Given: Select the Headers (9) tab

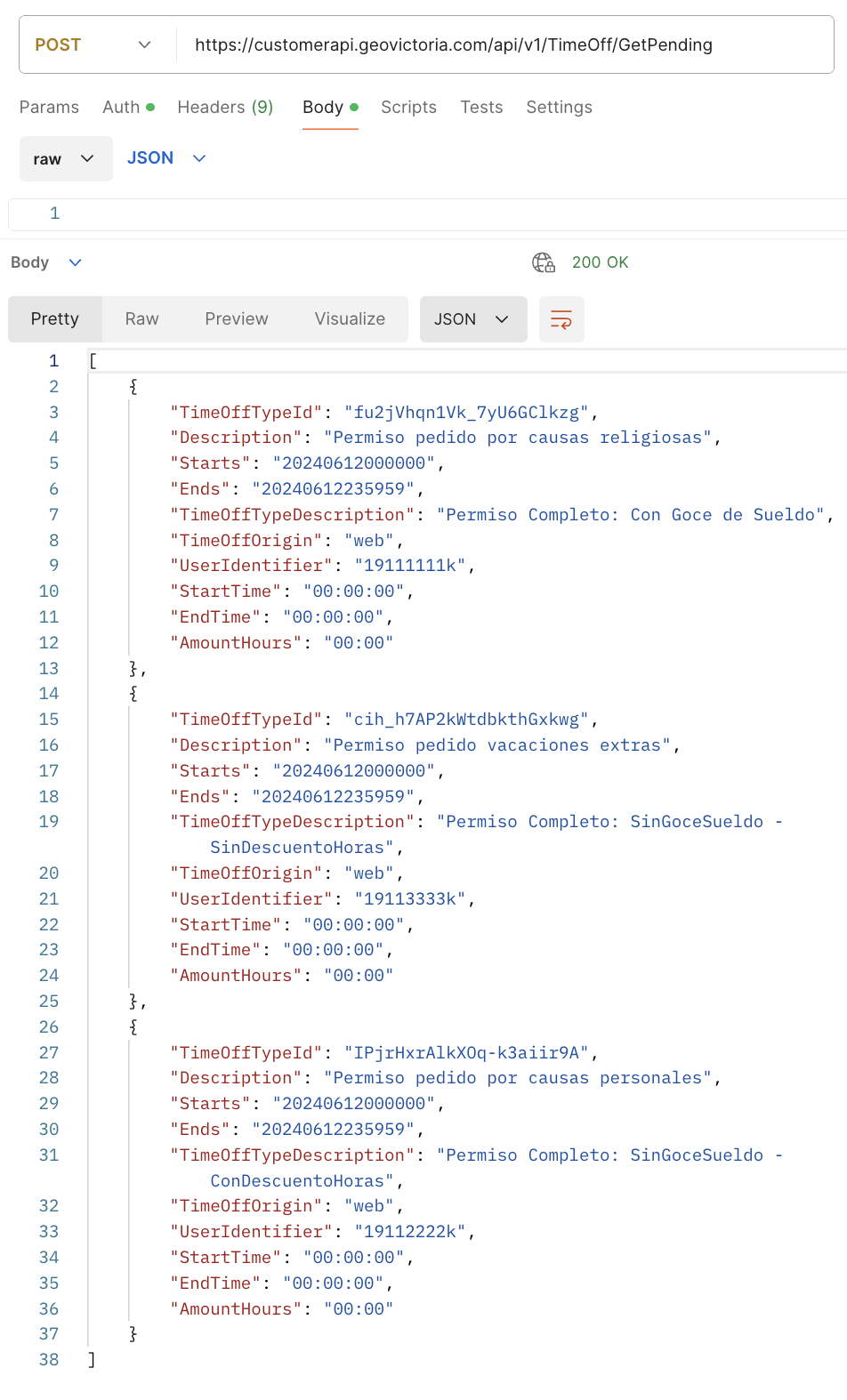Looking at the screenshot, I should (x=225, y=108).
